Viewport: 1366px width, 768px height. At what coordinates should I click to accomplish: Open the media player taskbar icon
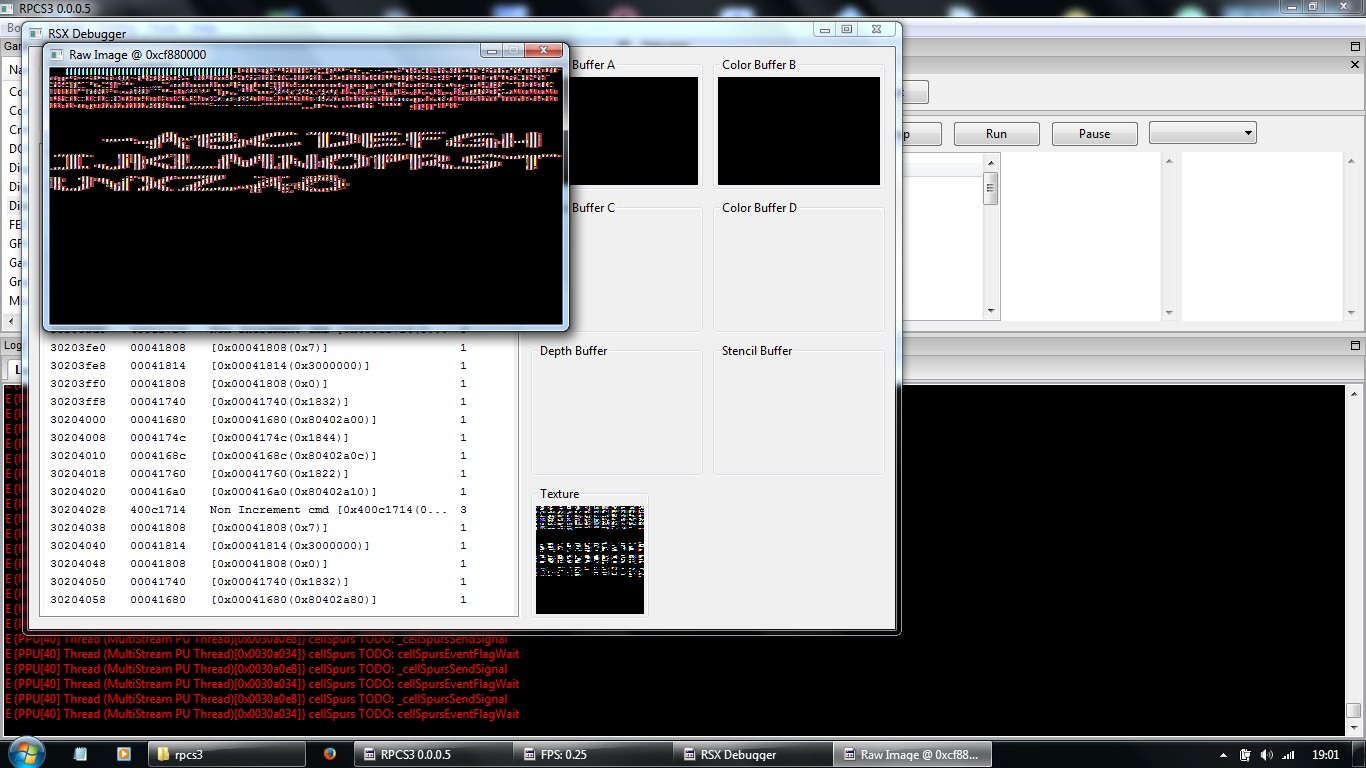124,754
